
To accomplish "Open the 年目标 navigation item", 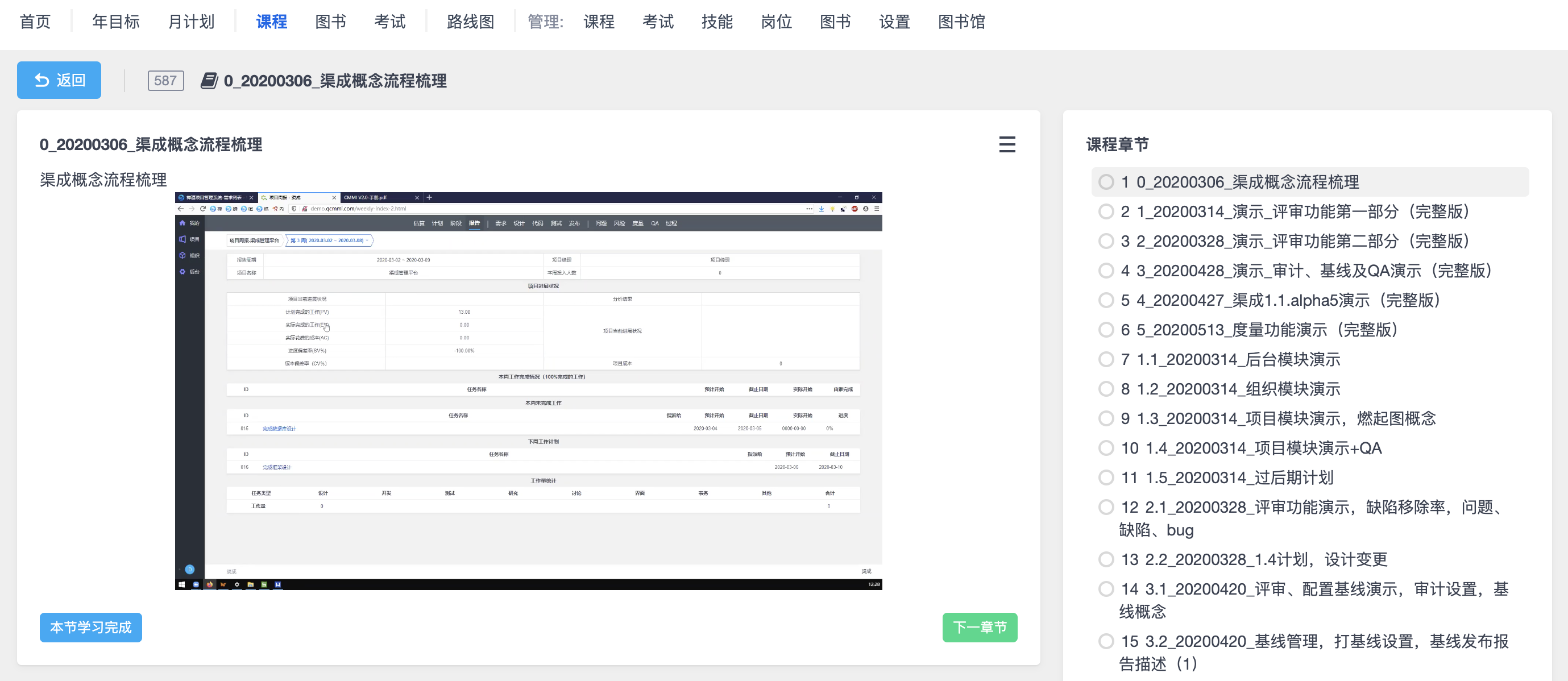I will [115, 22].
